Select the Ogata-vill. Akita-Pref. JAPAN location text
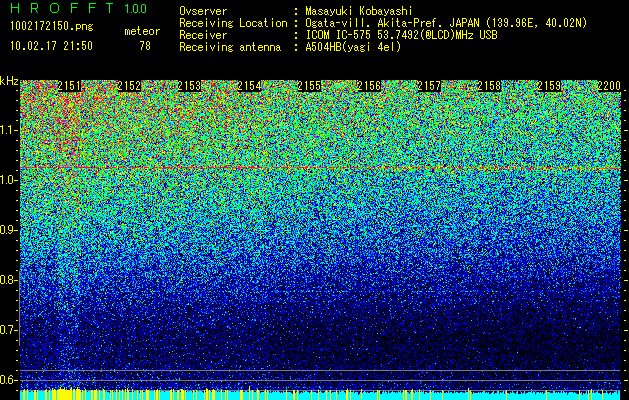629x400 pixels. (446, 23)
